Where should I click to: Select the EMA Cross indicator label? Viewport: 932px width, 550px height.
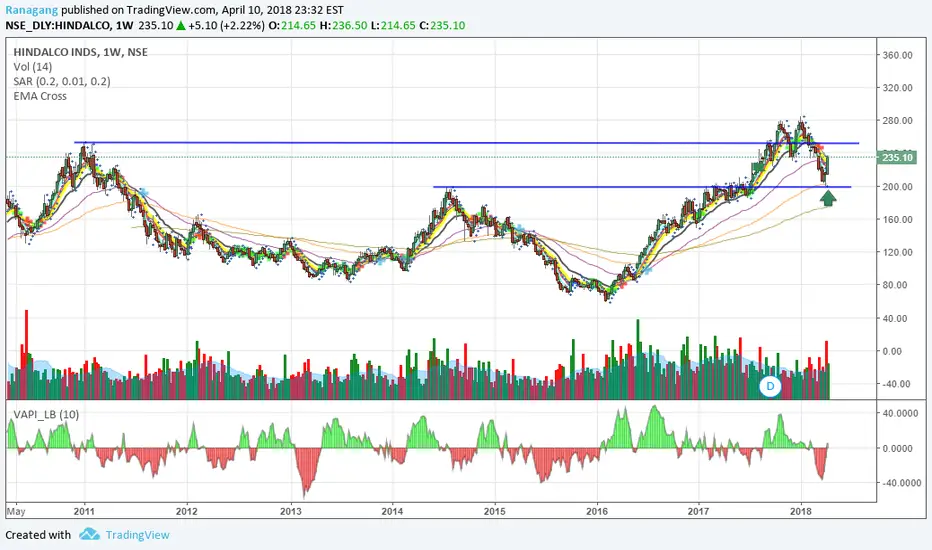tap(40, 96)
